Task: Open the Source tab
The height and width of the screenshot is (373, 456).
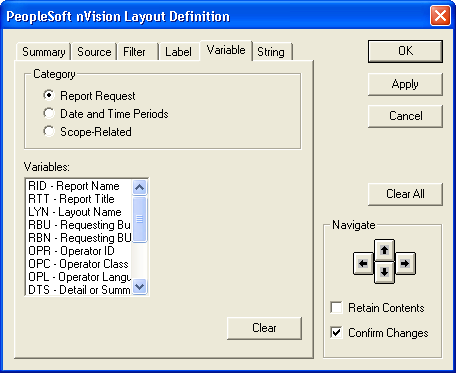Action: tap(94, 52)
